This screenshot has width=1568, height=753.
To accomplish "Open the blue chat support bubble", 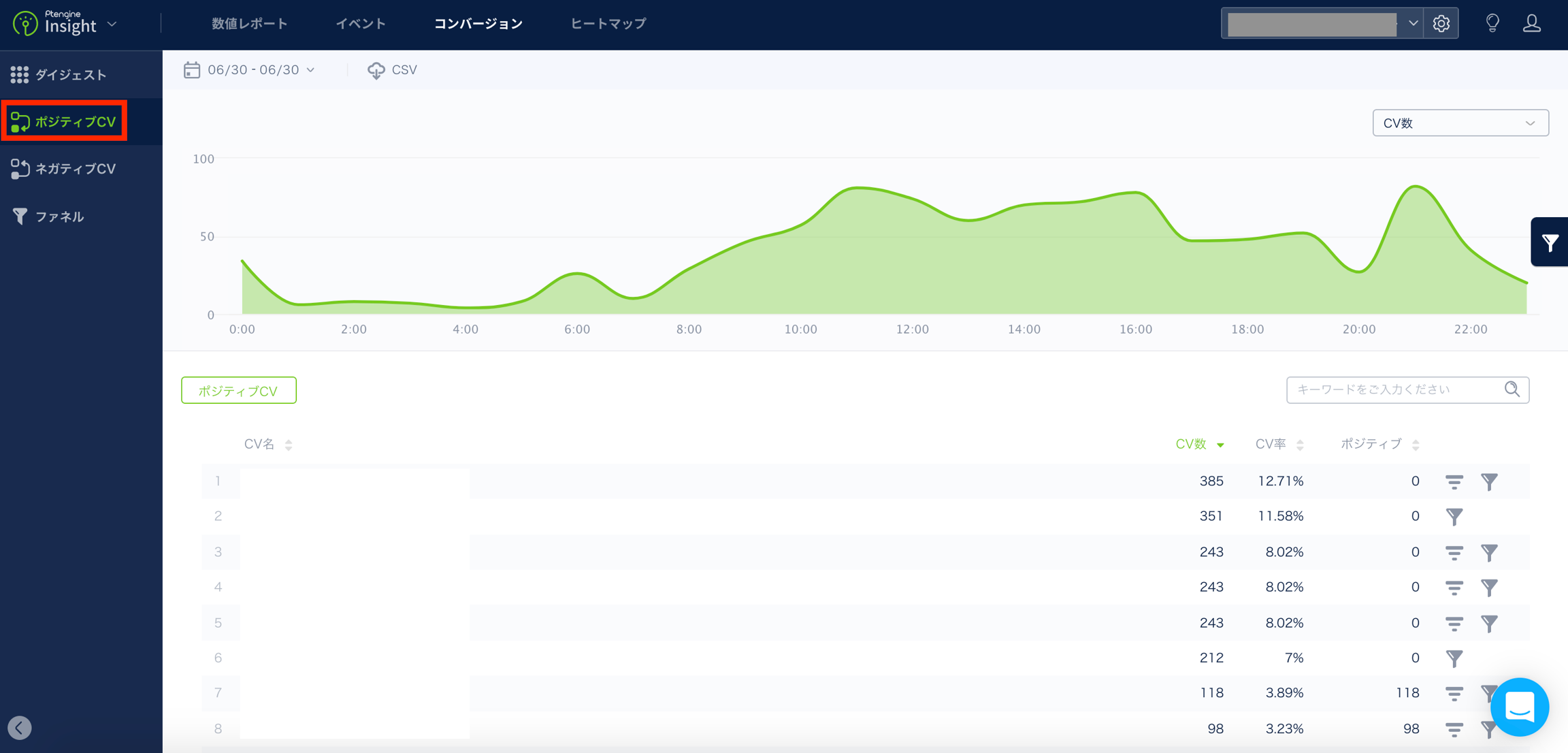I will tap(1519, 707).
